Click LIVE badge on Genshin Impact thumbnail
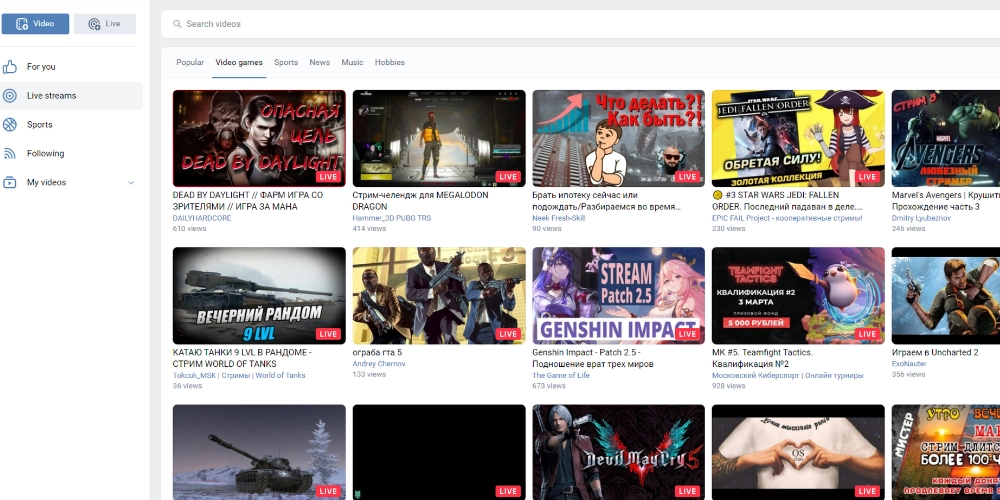Screen dimensions: 1000x500 coord(687,334)
